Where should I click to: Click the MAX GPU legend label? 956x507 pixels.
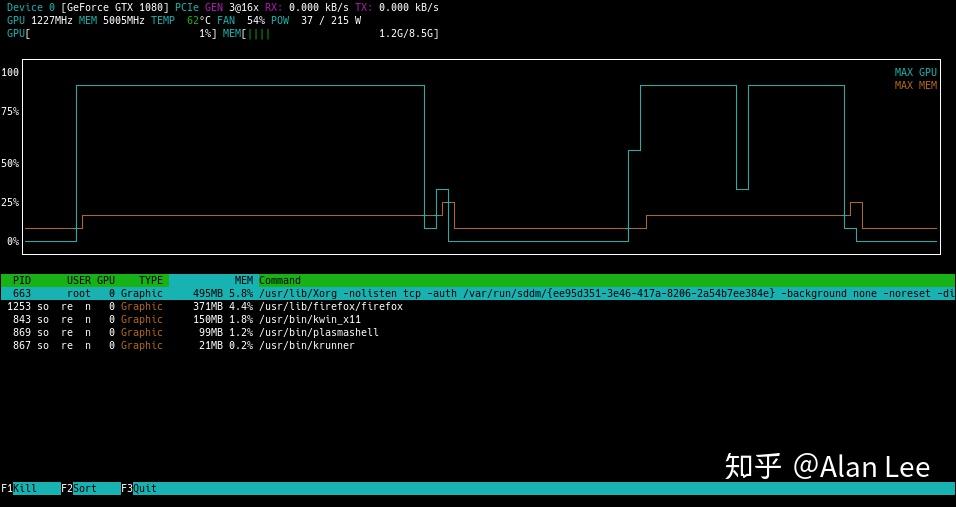tap(916, 72)
